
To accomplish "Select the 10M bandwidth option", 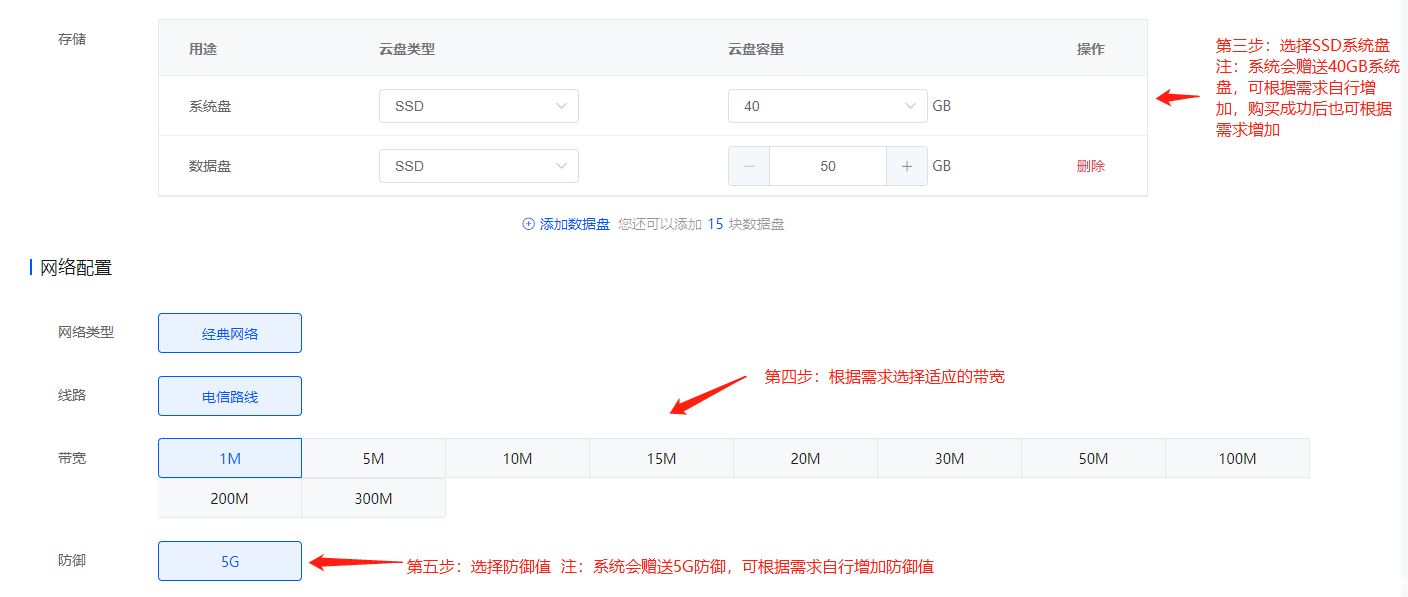I will coord(517,458).
